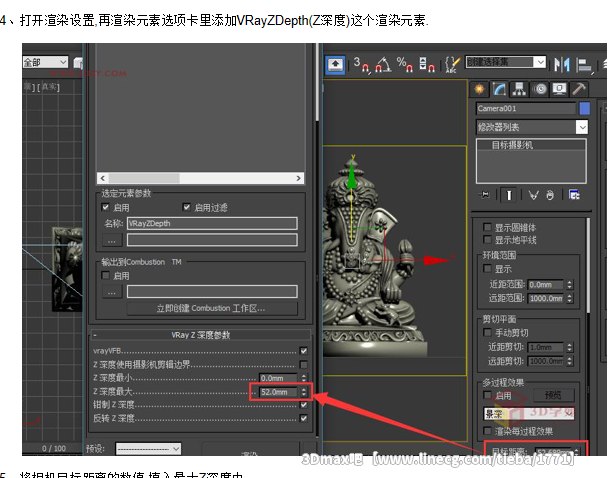Image resolution: width=614 pixels, height=478 pixels.
Task: Toggle 手动剪切 checkbox
Action: [487, 332]
